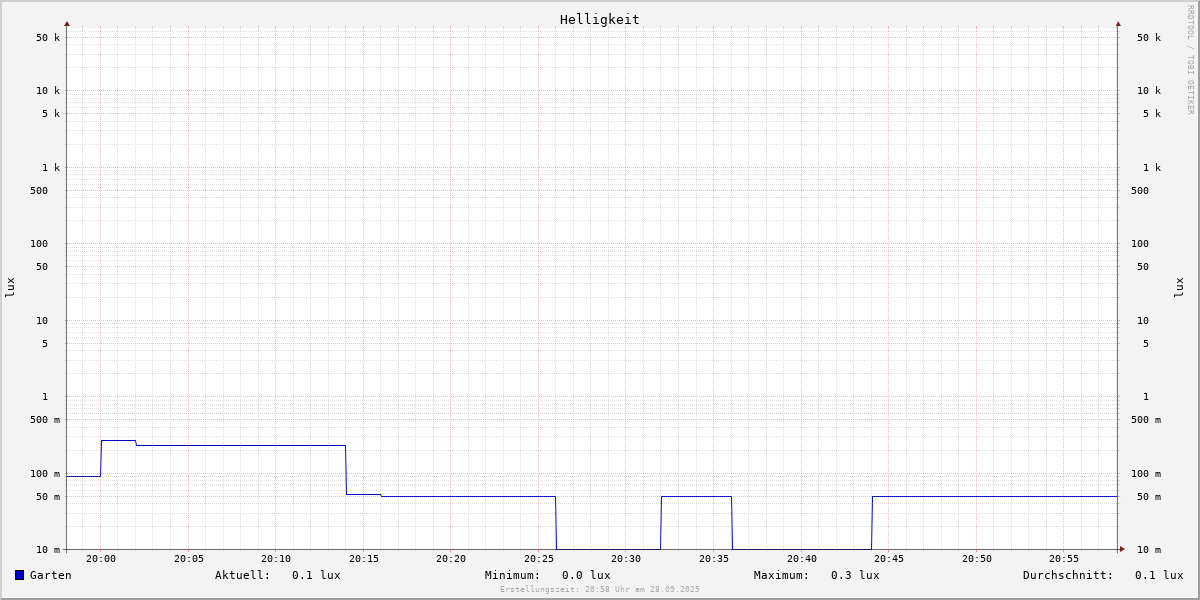Image resolution: width=1200 pixels, height=600 pixels.
Task: Click the right-side vertical lux axis title
Action: pos(1179,287)
